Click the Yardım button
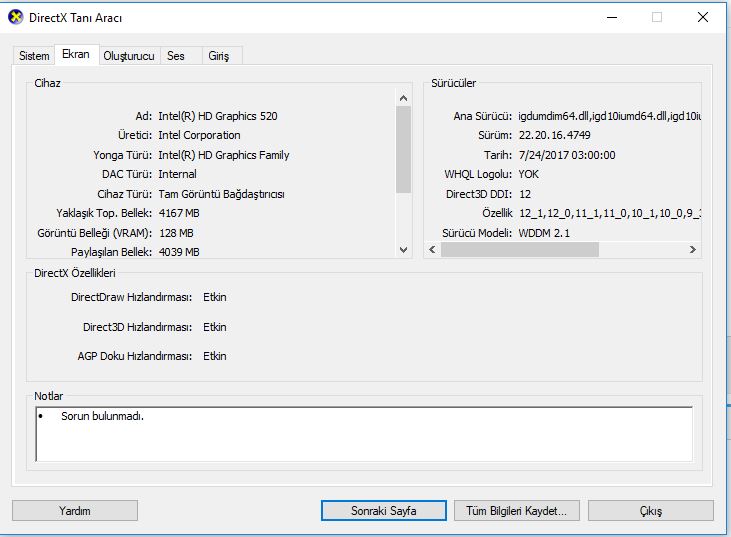Viewport: 731px width, 537px height. (75, 511)
